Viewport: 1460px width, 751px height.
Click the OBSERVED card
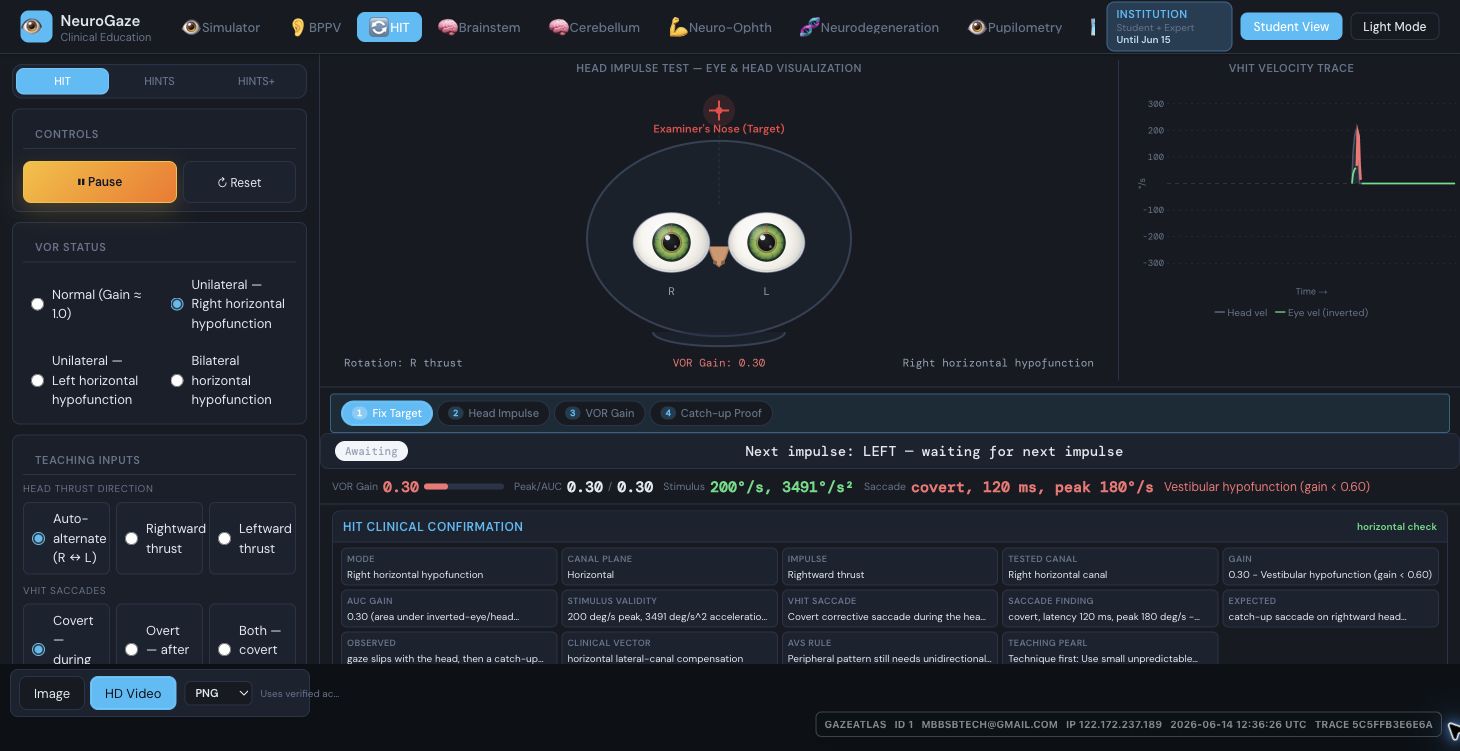click(449, 648)
